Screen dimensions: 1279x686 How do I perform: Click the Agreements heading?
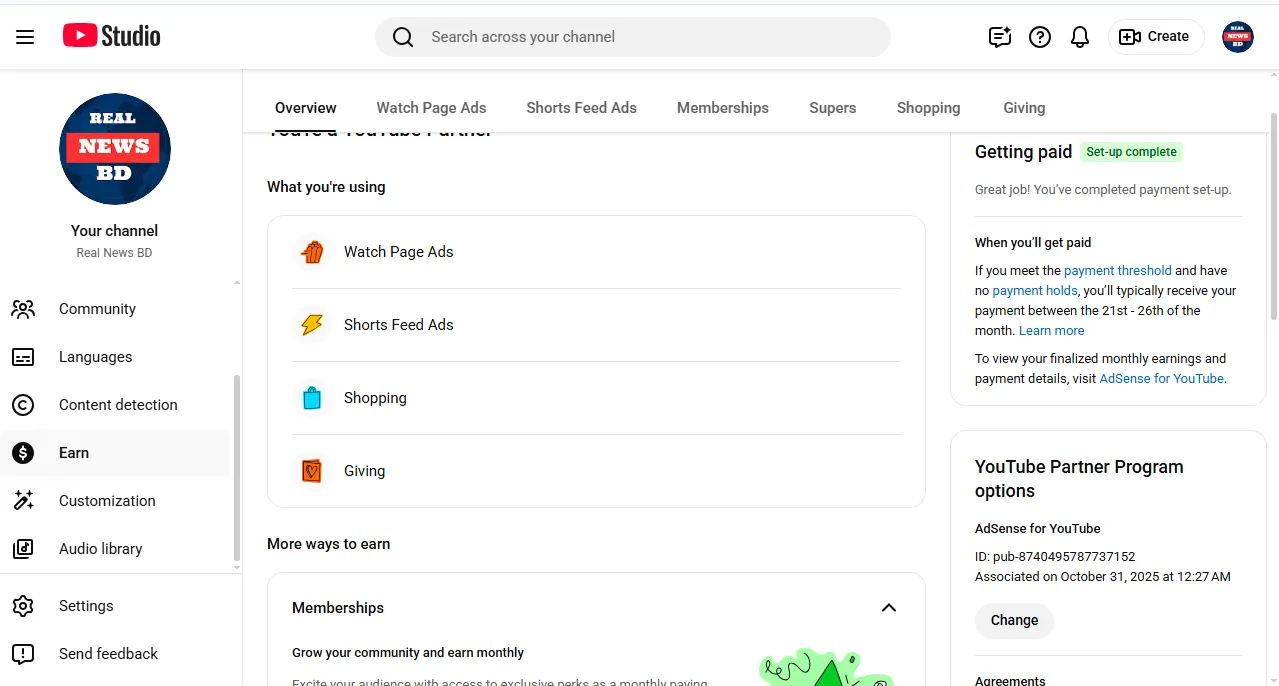(x=1010, y=680)
